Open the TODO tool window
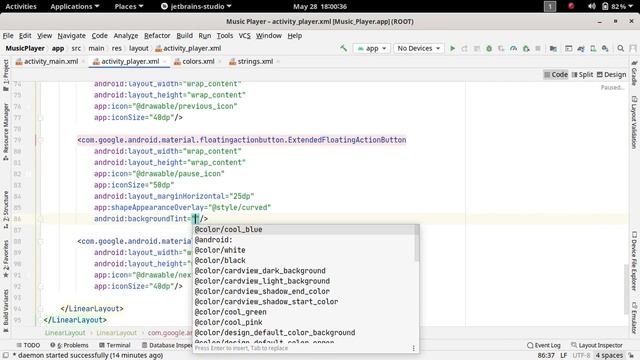This screenshot has height=360, width=640. click(28, 345)
